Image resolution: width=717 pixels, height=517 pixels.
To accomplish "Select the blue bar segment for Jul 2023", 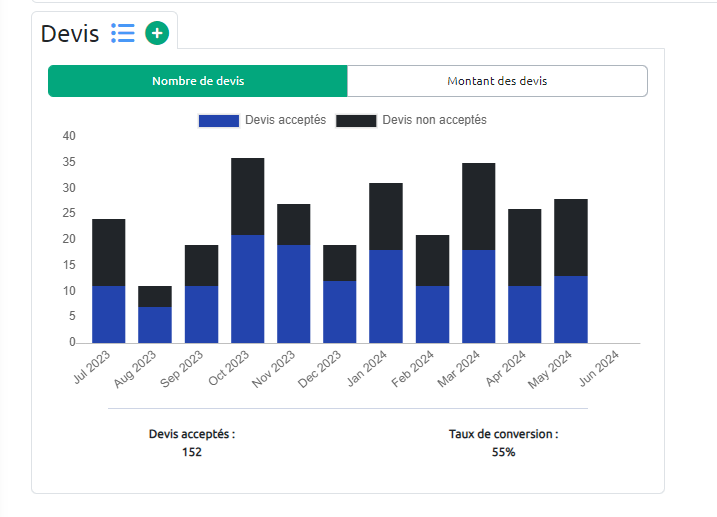I will (x=108, y=314).
